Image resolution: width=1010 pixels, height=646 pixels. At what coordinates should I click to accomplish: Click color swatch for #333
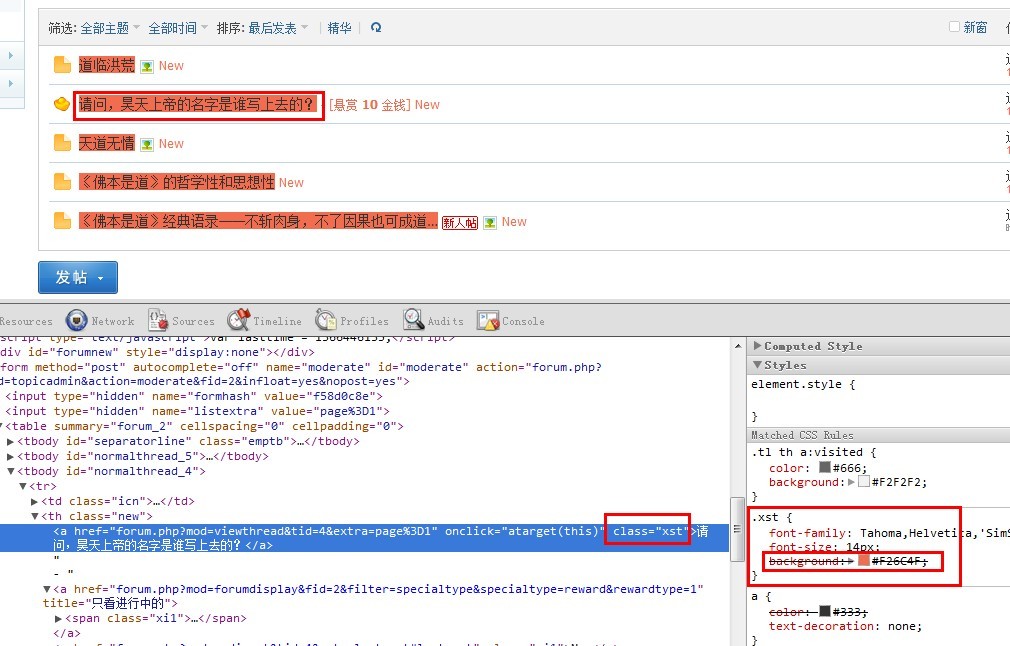pyautogui.click(x=824, y=611)
